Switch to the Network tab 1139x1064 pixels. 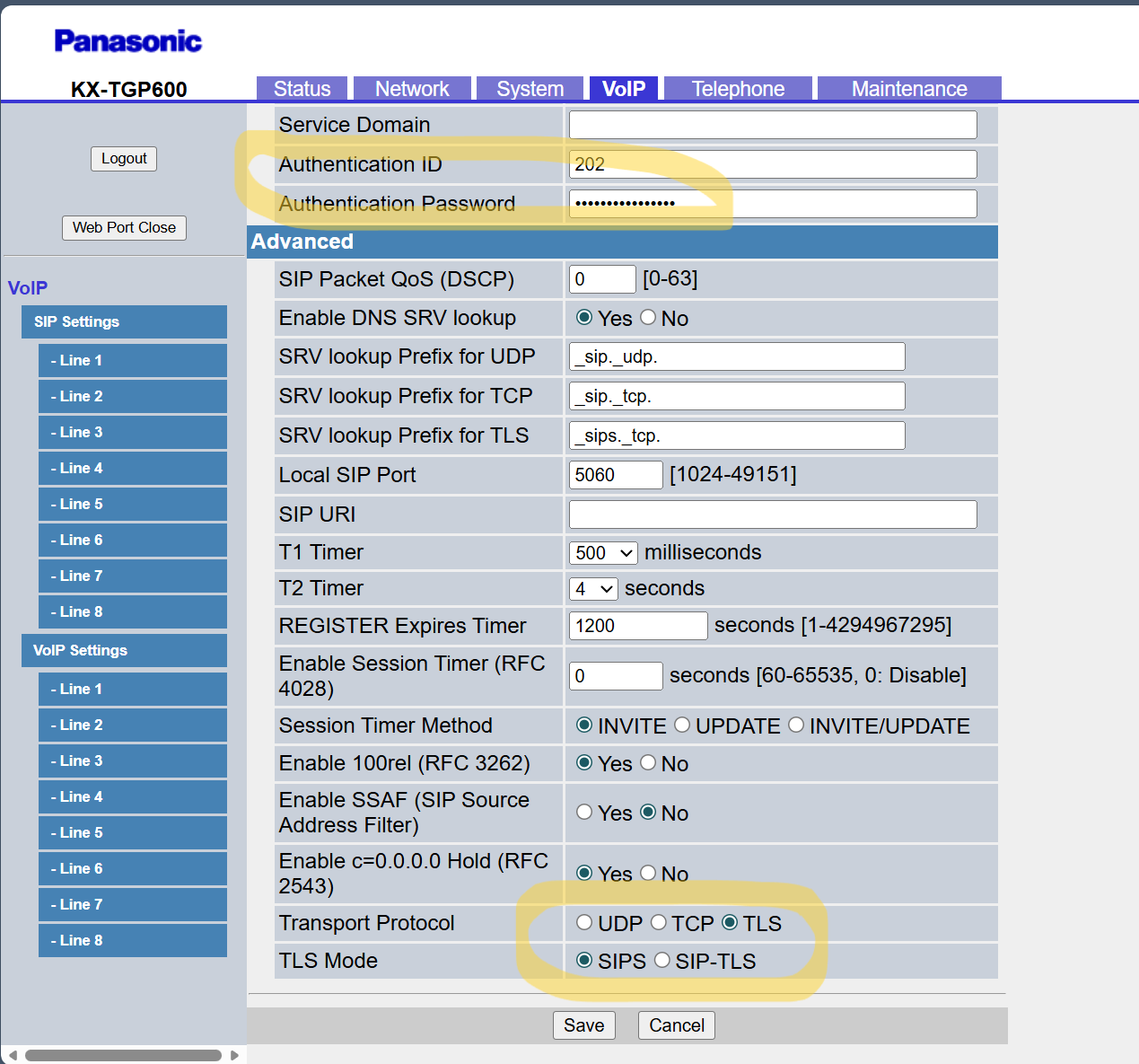tap(412, 89)
